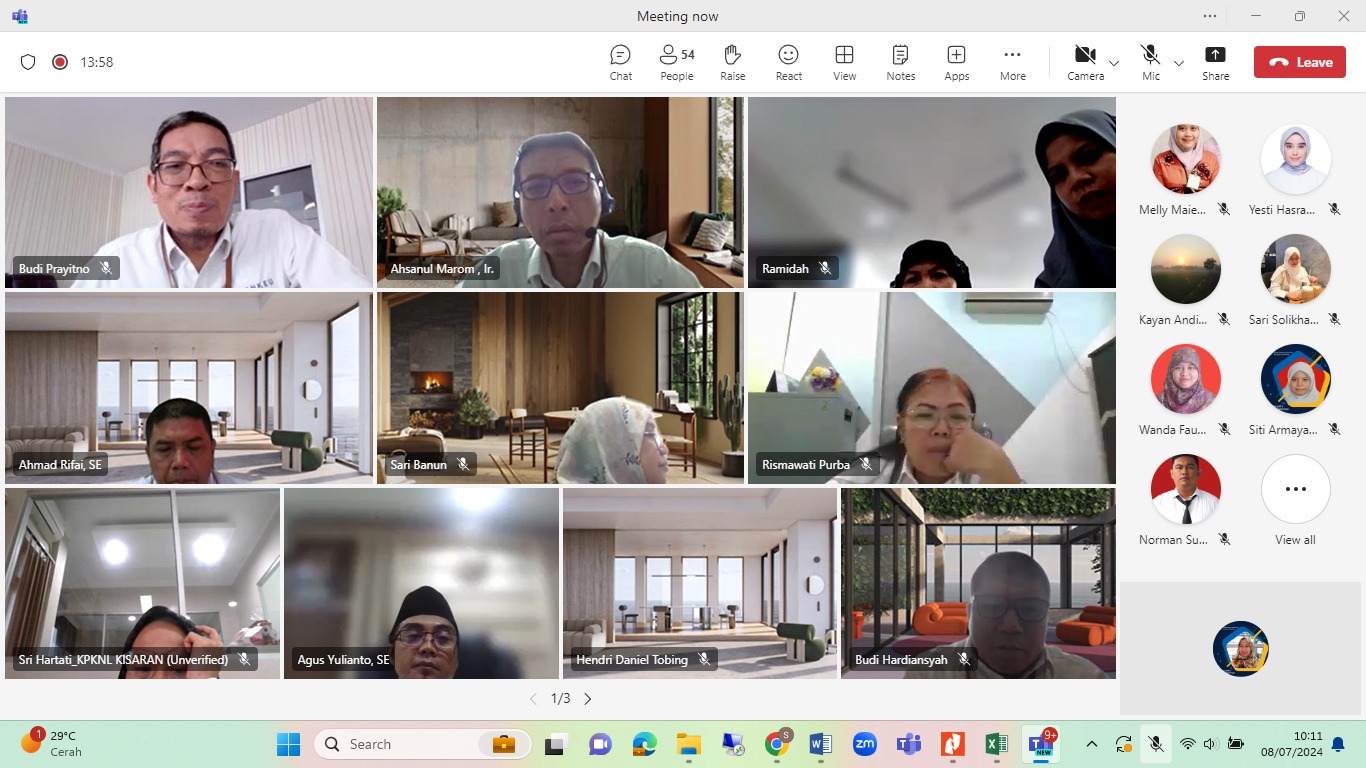The image size is (1366, 768).
Task: Open the React emoji menu
Action: tap(788, 62)
